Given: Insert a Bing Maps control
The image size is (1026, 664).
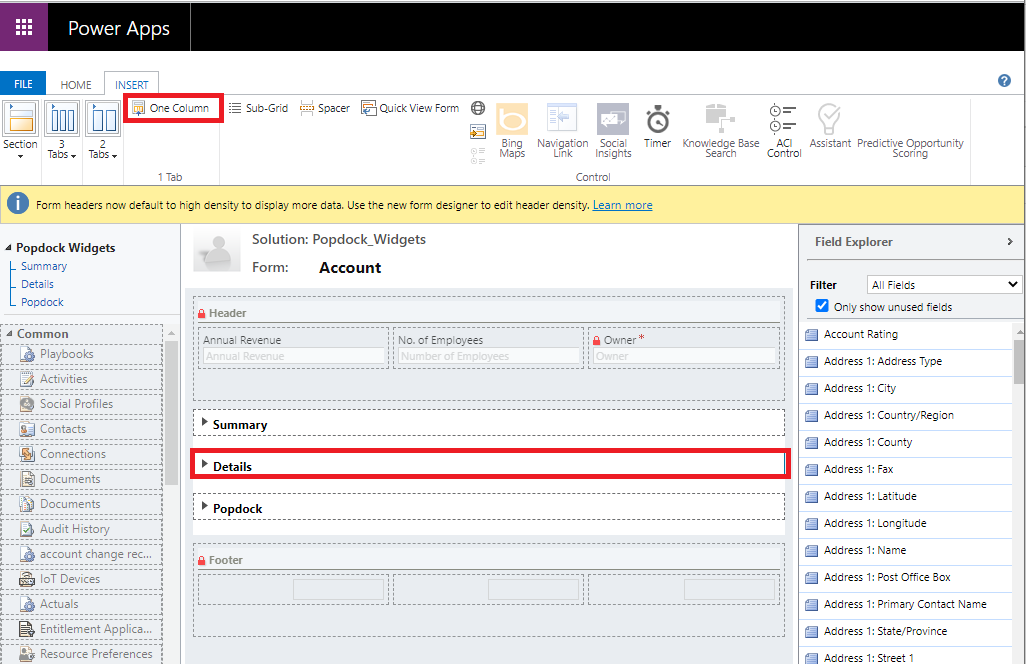Looking at the screenshot, I should tap(512, 130).
